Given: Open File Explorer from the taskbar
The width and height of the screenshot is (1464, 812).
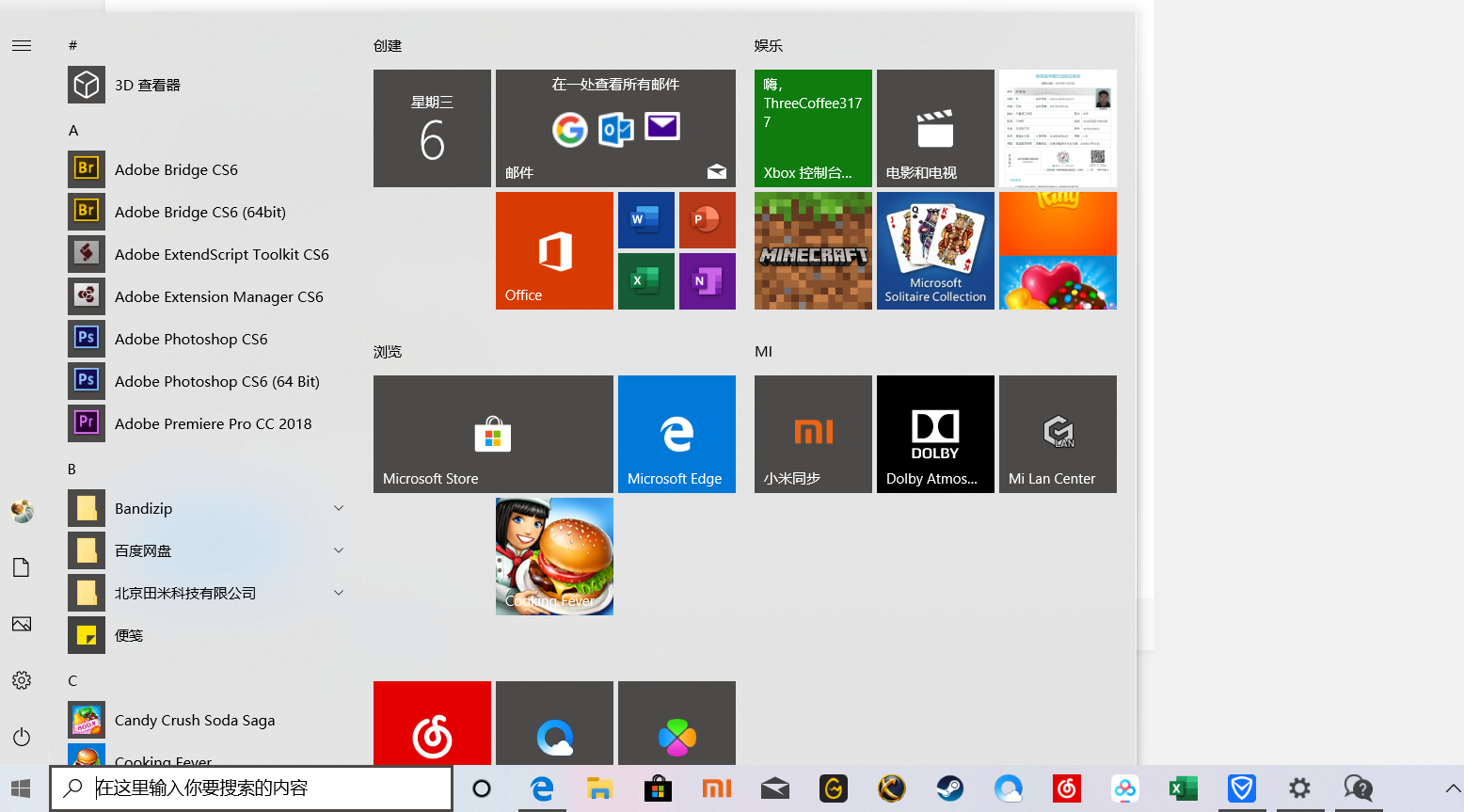Looking at the screenshot, I should [599, 788].
